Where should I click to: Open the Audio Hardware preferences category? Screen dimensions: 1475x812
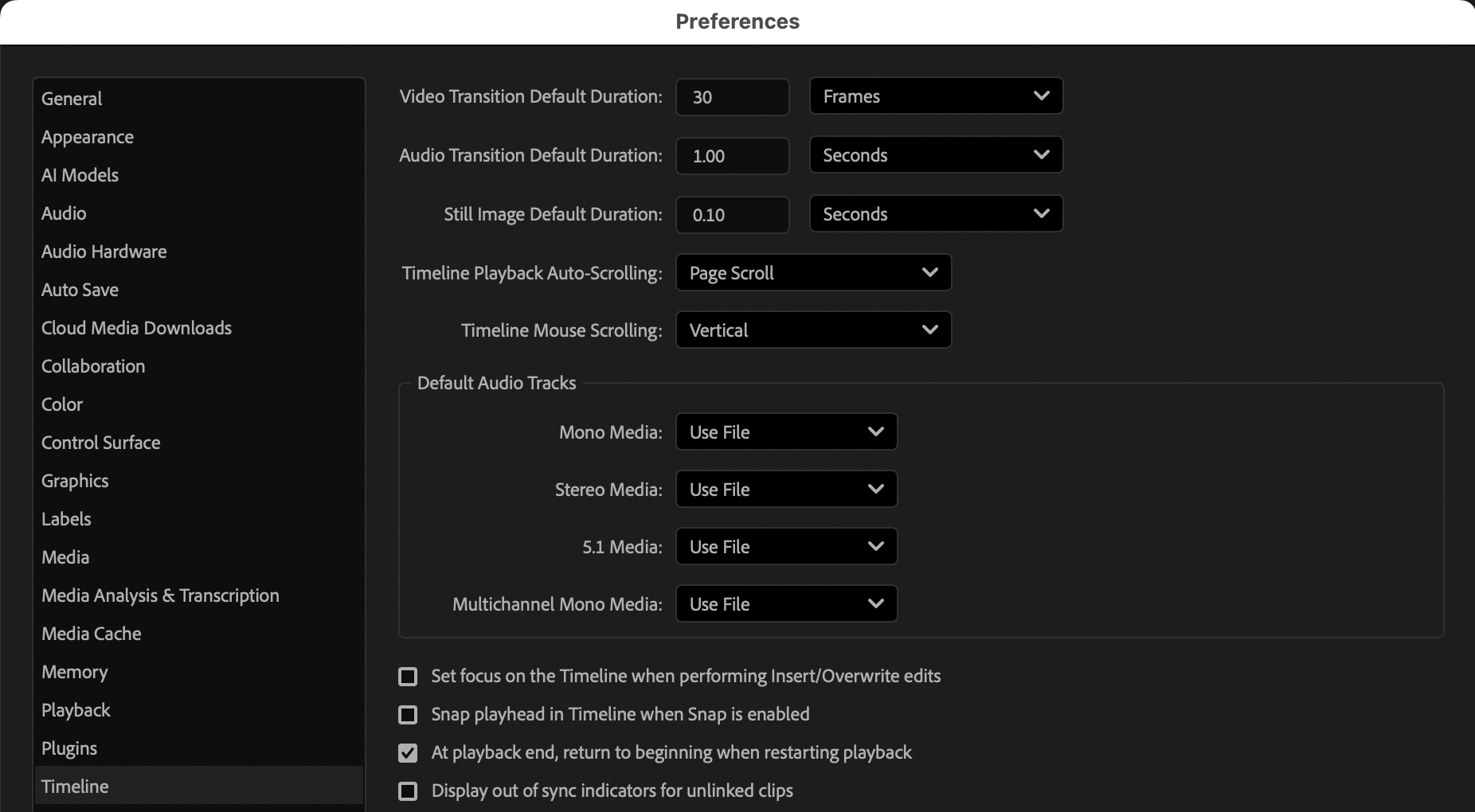coord(104,252)
